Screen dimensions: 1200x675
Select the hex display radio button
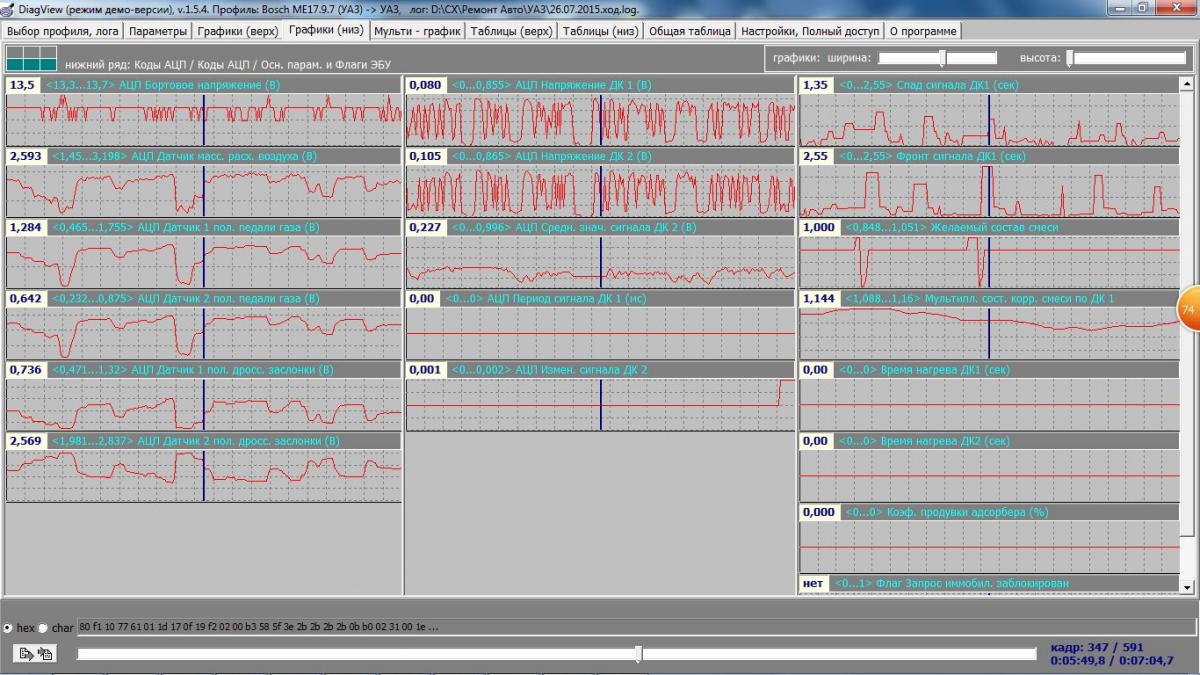9,628
